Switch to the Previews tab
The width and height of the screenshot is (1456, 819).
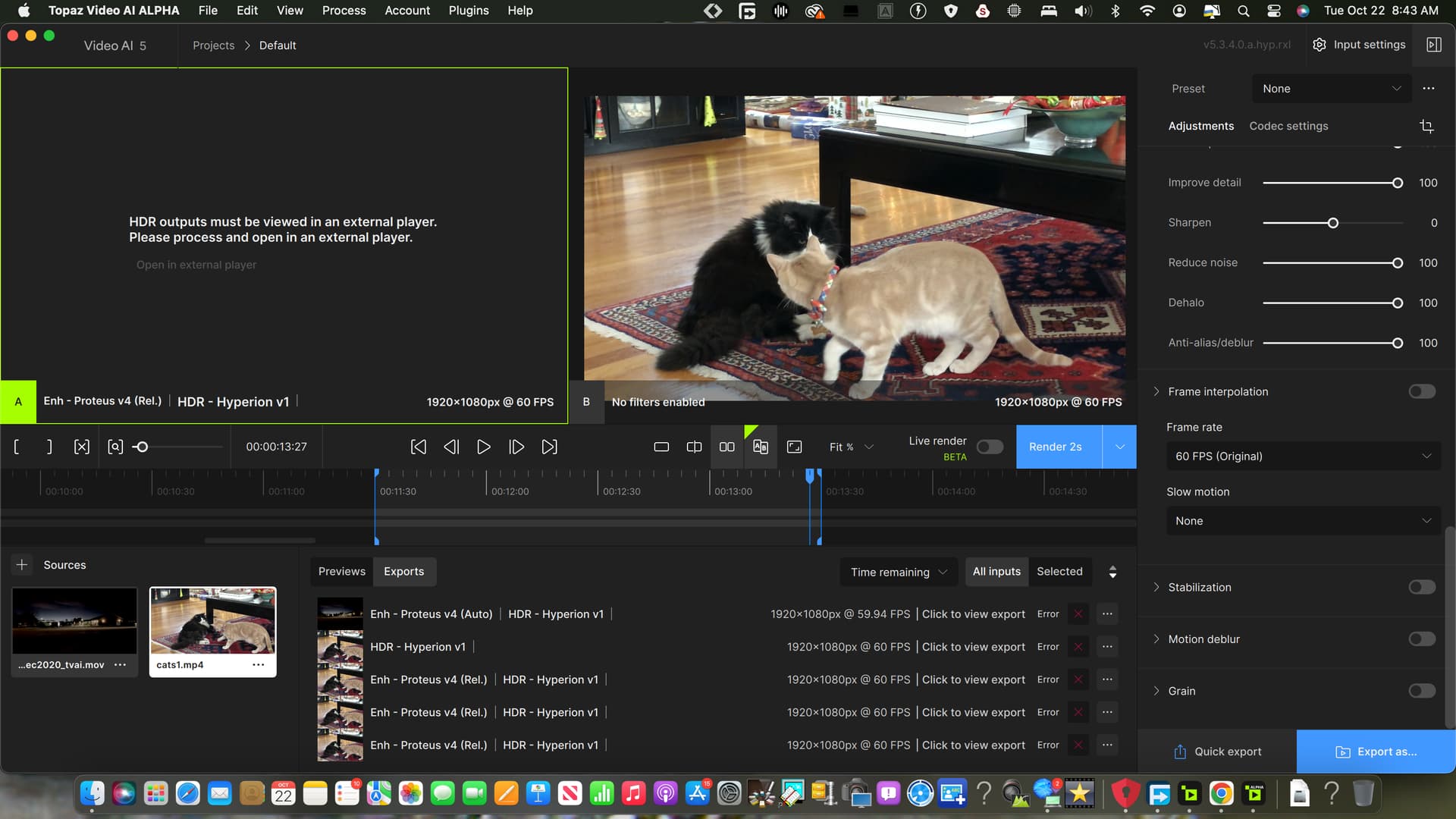pos(341,571)
